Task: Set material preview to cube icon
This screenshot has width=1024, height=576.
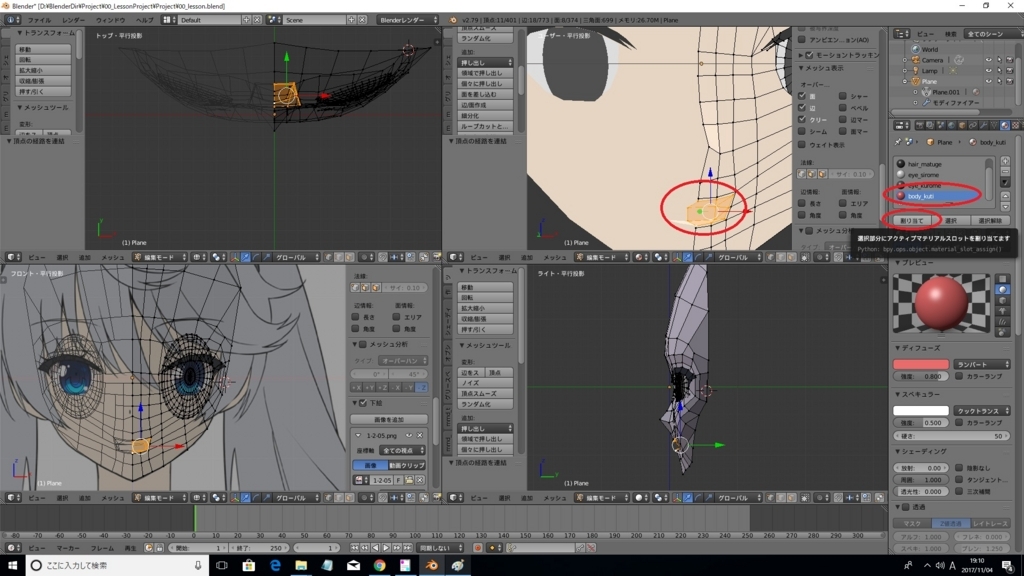Action: [x=1002, y=300]
